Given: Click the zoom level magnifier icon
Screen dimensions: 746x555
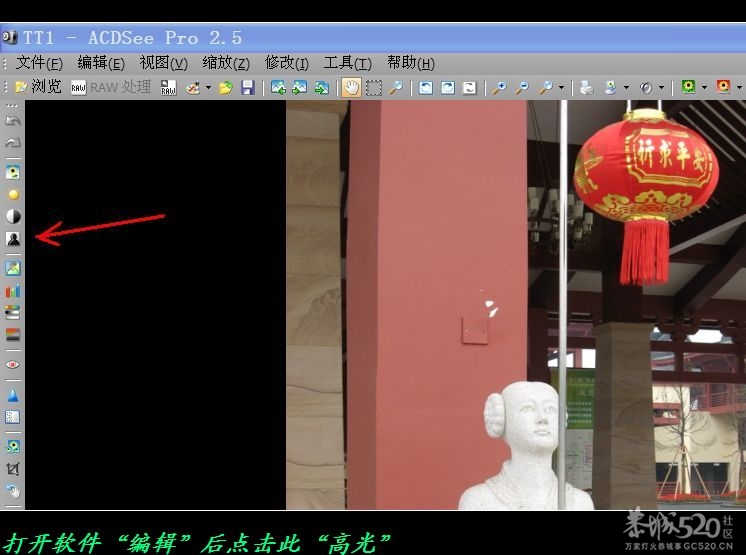Looking at the screenshot, I should coord(546,88).
